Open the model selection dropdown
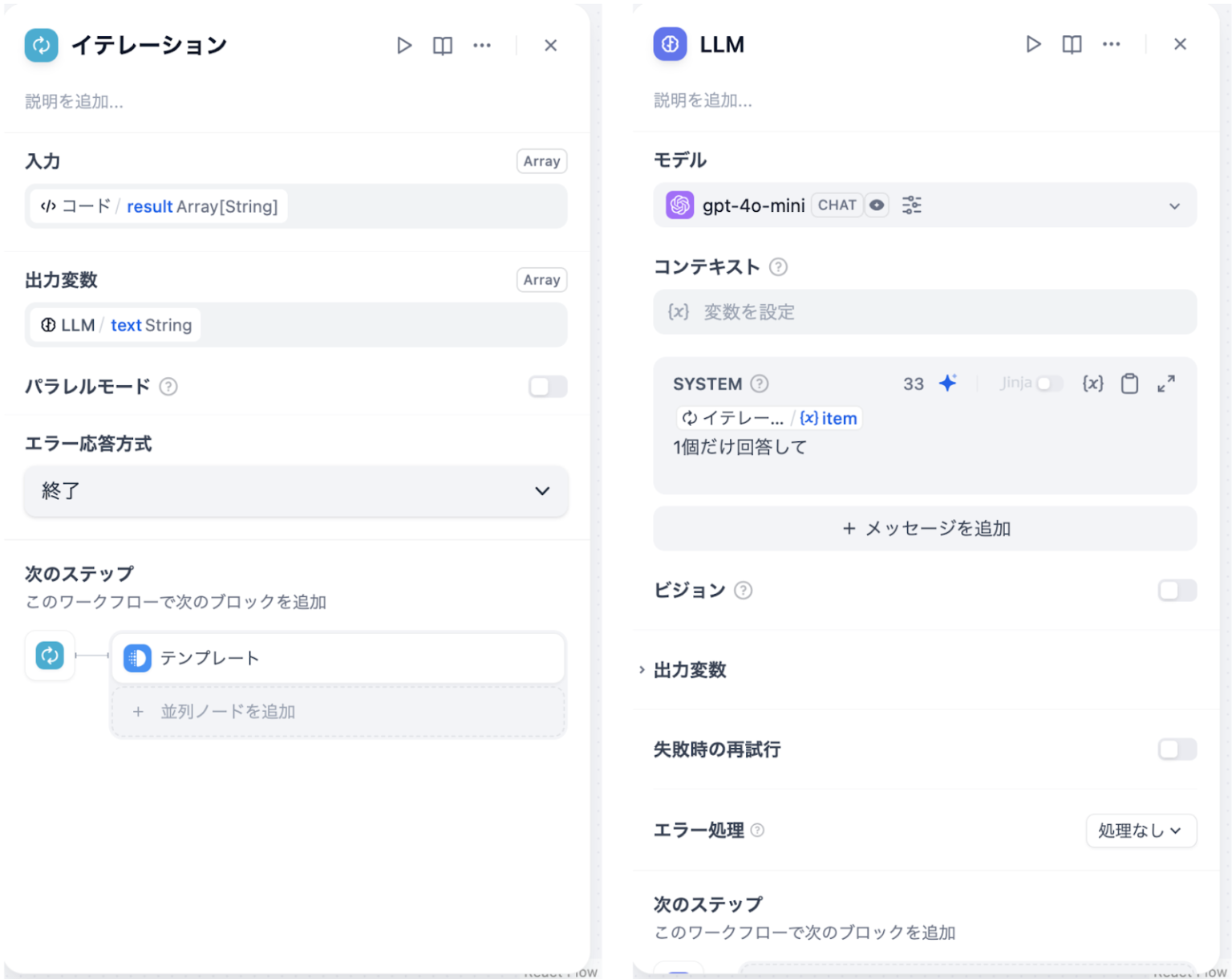1232x979 pixels. click(x=1174, y=205)
